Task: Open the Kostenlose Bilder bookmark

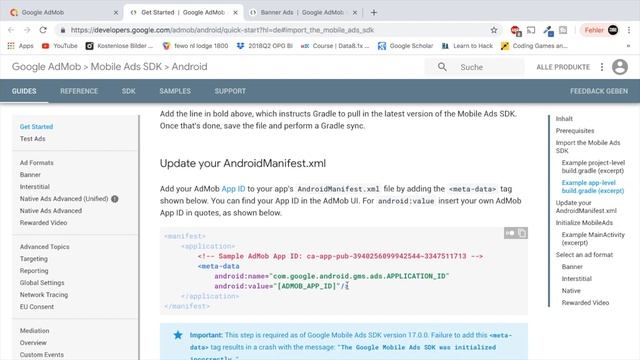Action: coord(119,46)
